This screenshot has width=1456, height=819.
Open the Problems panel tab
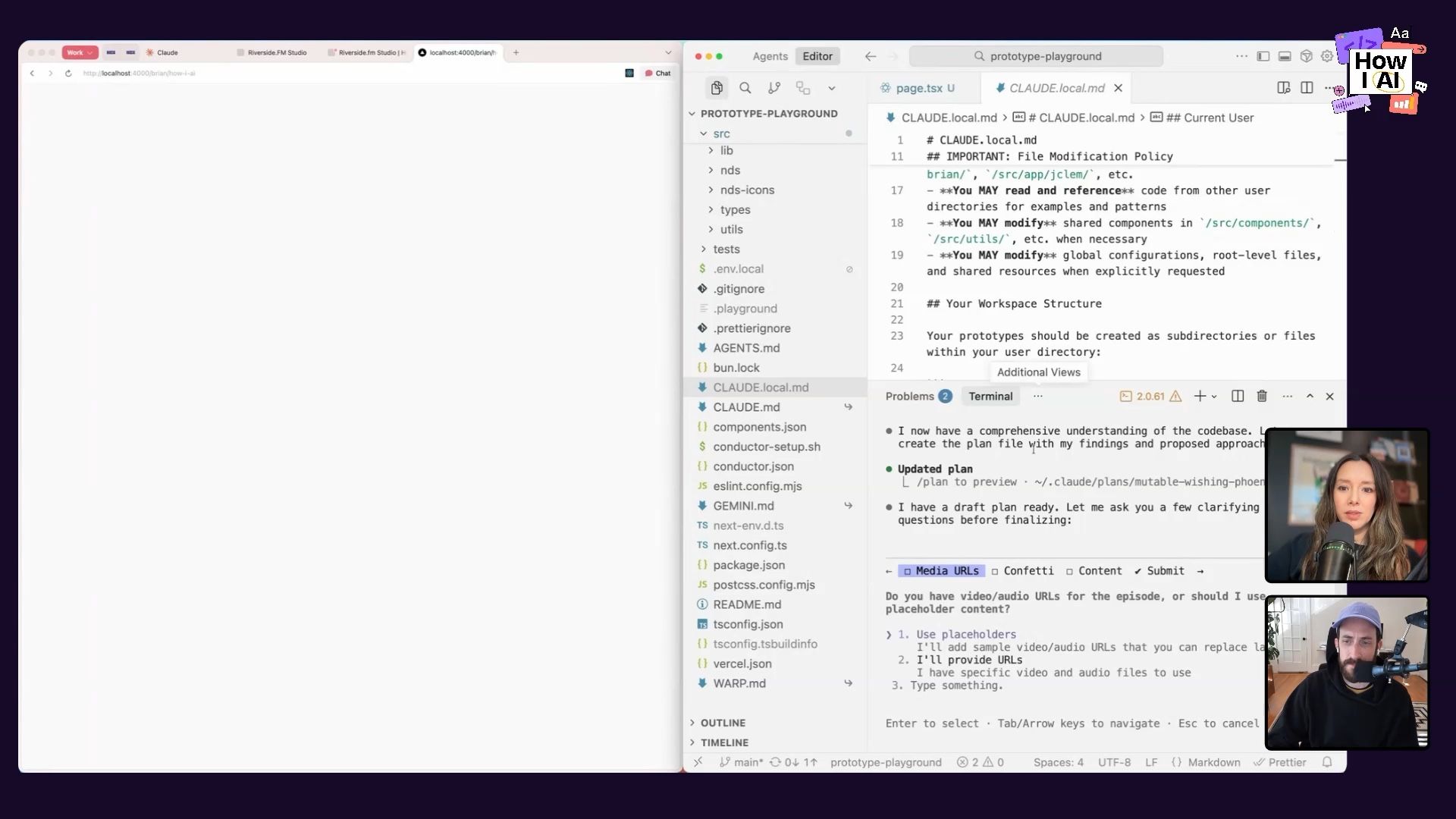pos(909,396)
